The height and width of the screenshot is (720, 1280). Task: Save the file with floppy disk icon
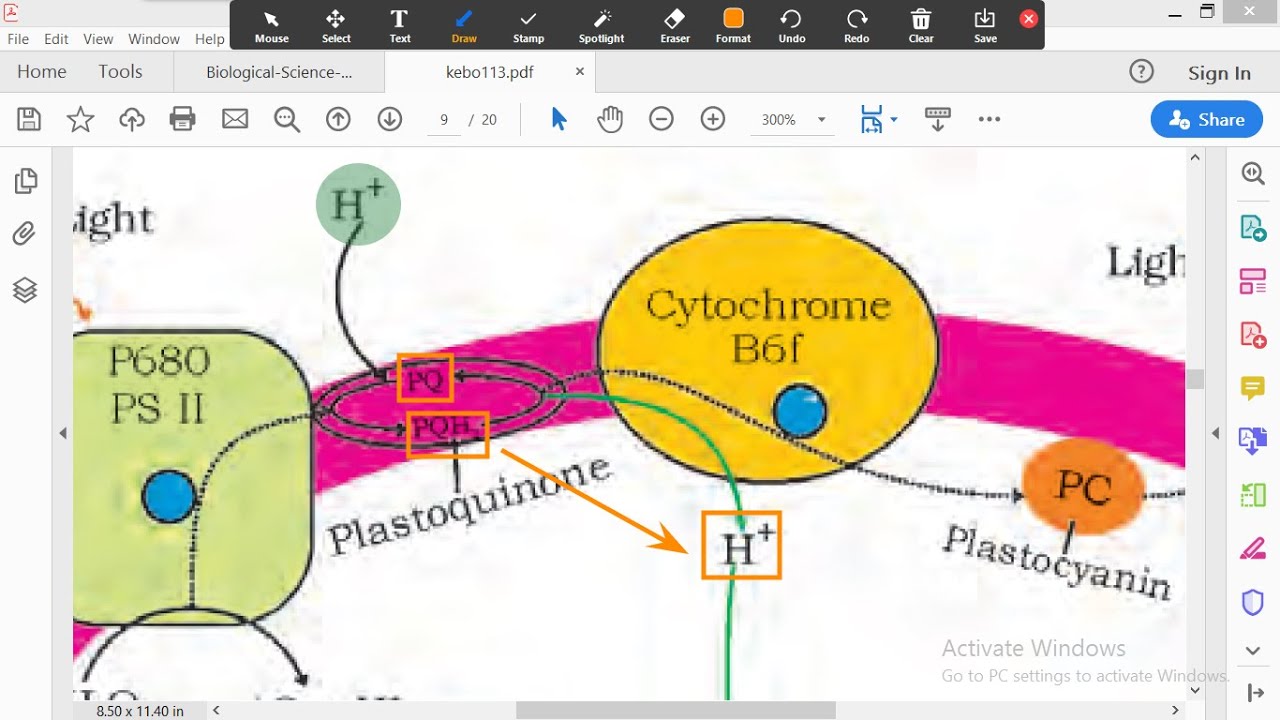pyautogui.click(x=29, y=120)
